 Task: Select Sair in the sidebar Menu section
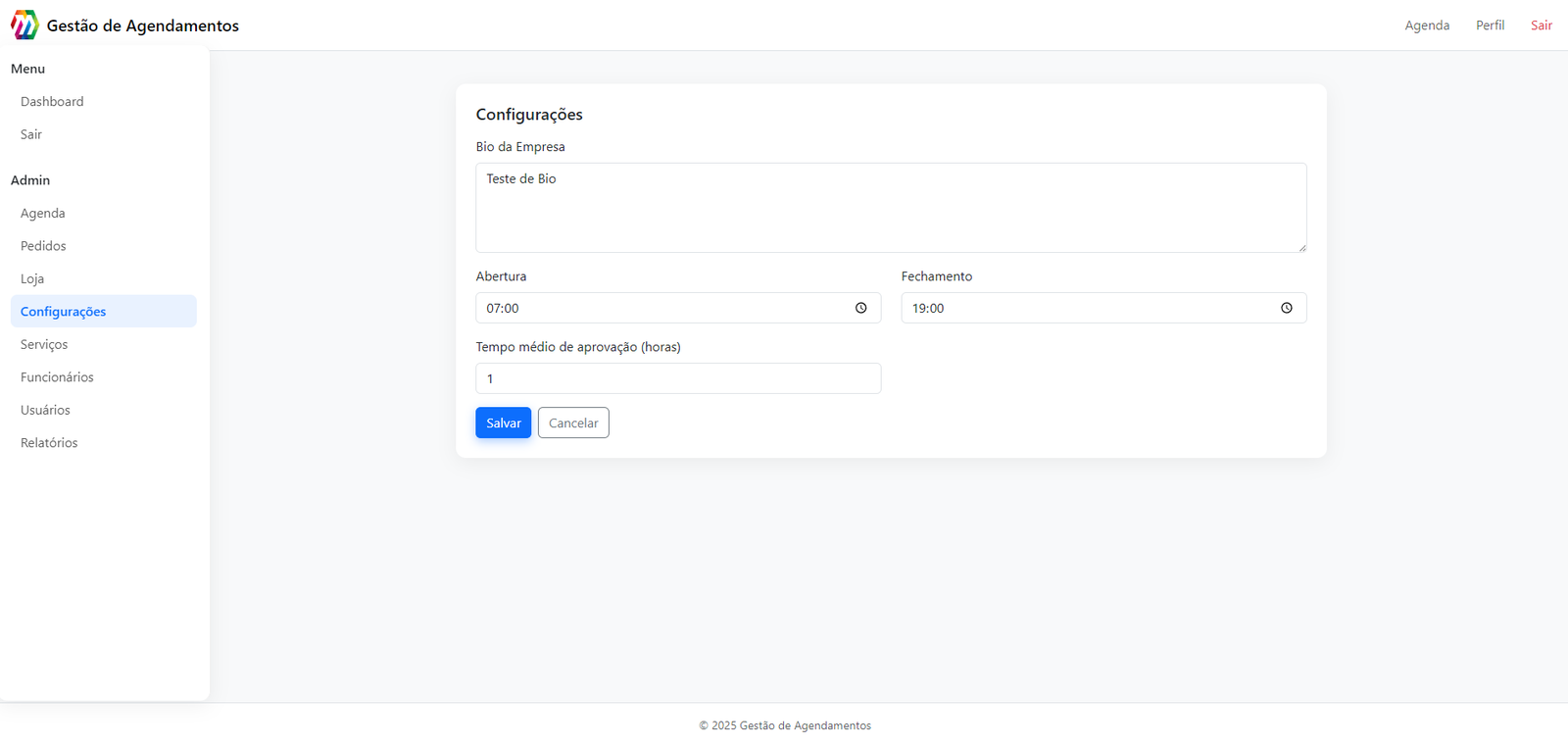(x=31, y=134)
